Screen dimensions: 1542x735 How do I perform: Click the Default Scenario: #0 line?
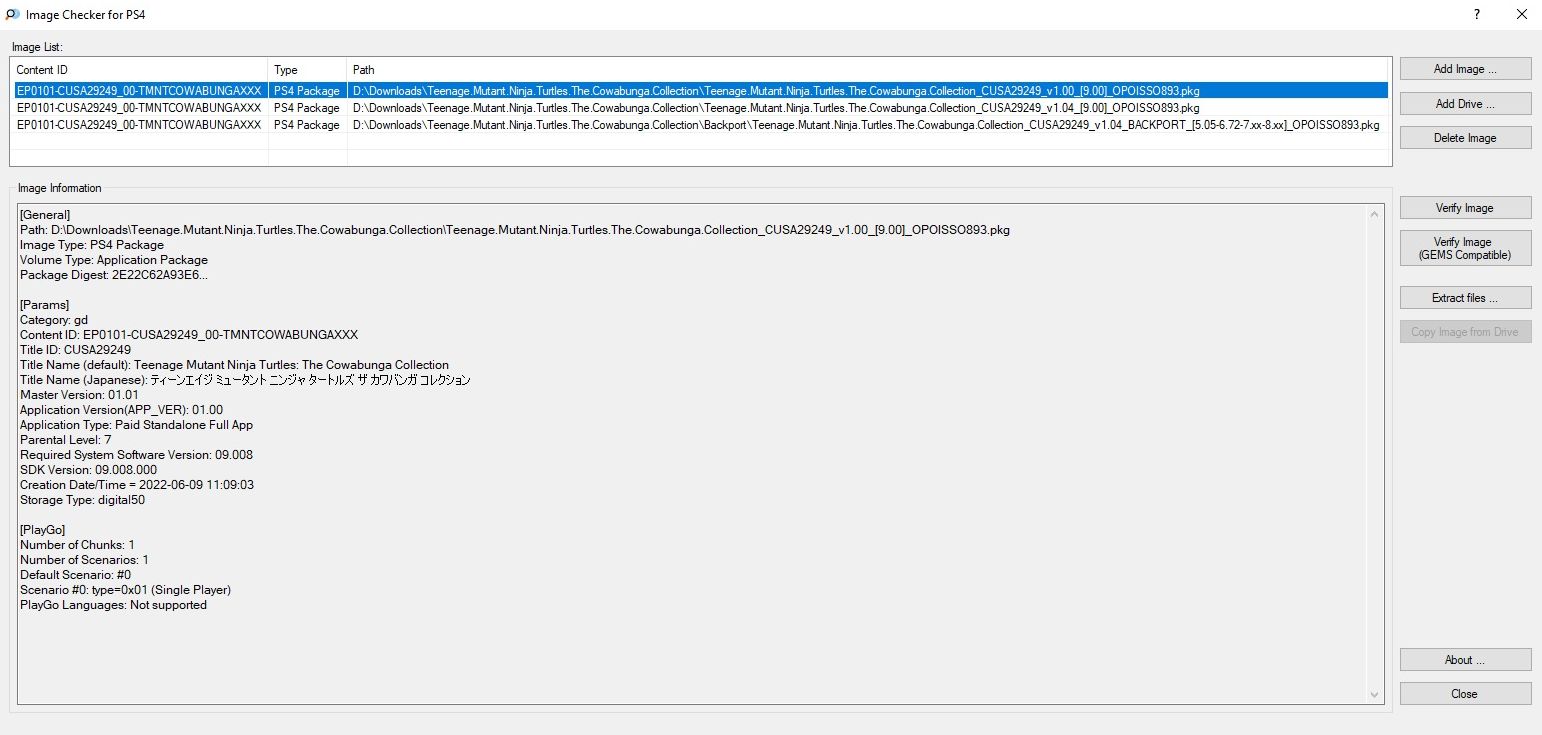point(75,575)
